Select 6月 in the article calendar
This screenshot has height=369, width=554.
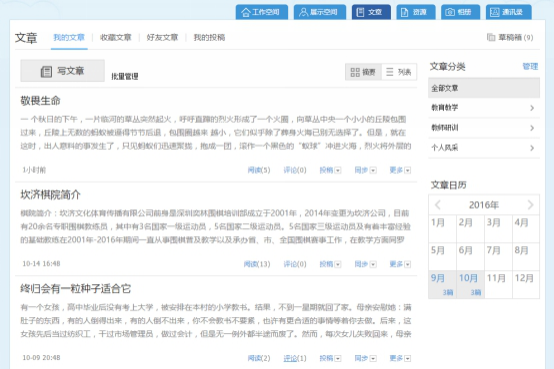pyautogui.click(x=470, y=257)
